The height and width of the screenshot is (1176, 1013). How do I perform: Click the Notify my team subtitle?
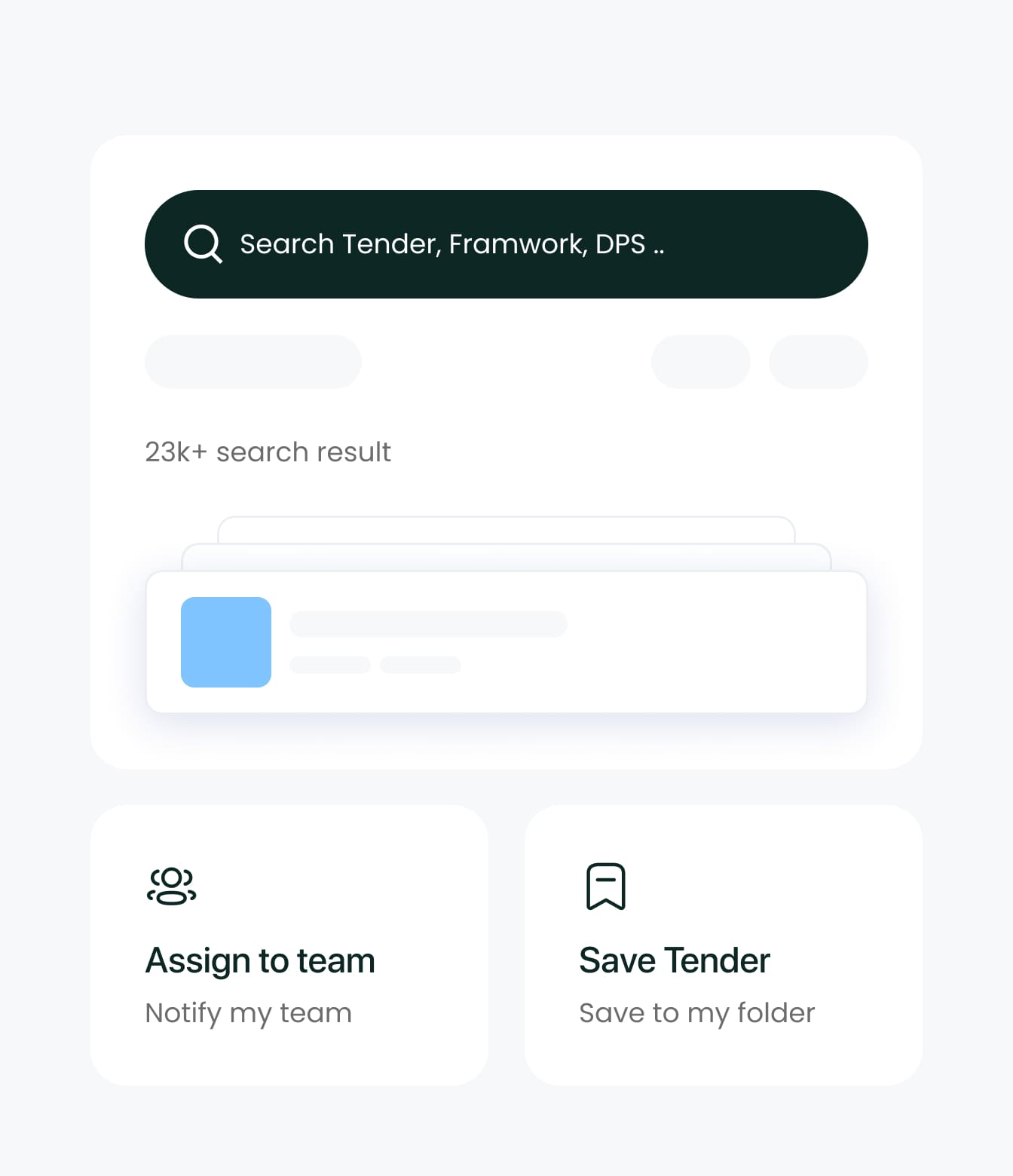pos(249,1013)
